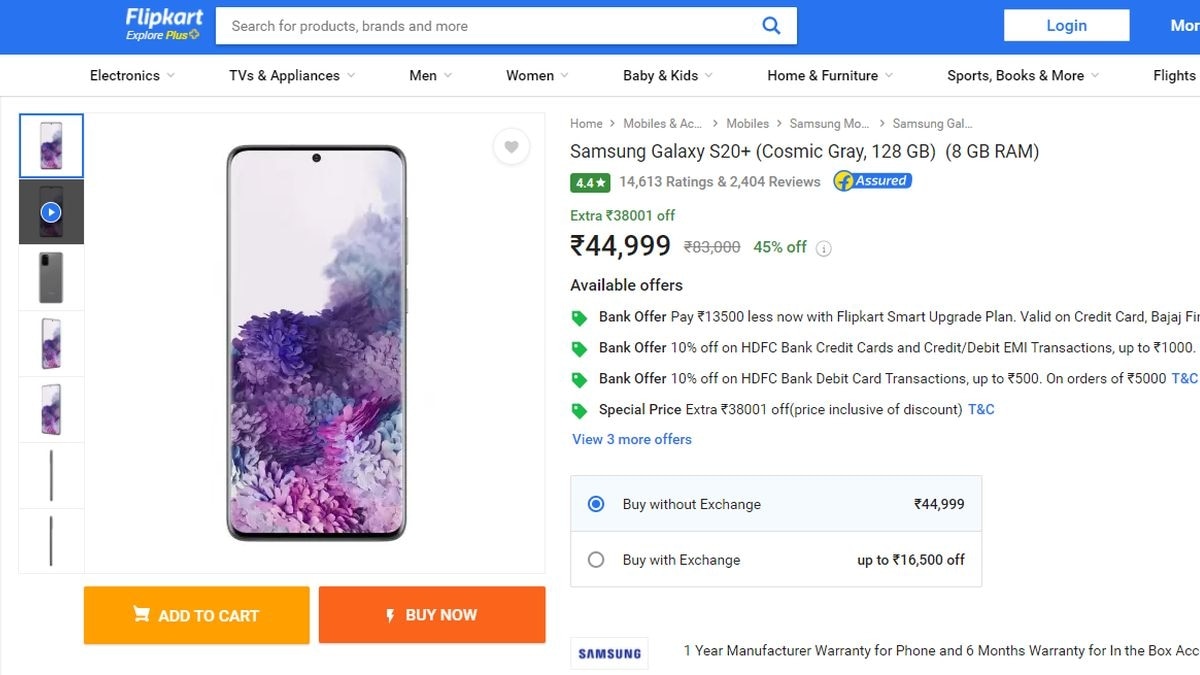Click the Login button

click(1066, 26)
